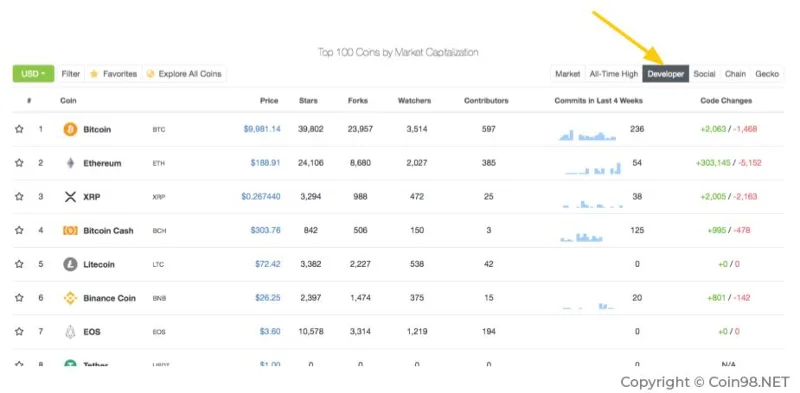Open the Ethereum coin name link

coord(102,163)
